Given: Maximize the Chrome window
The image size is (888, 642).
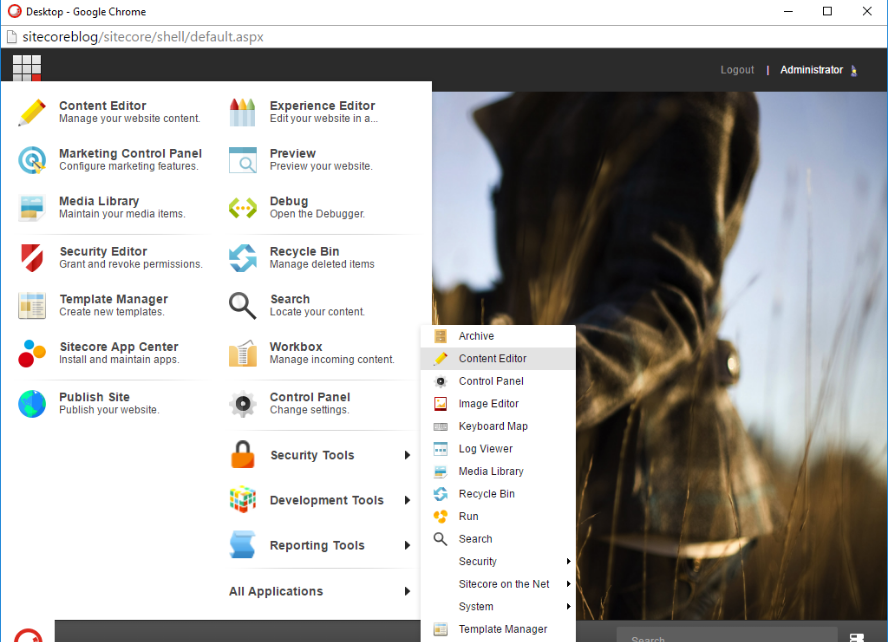Looking at the screenshot, I should pos(827,11).
